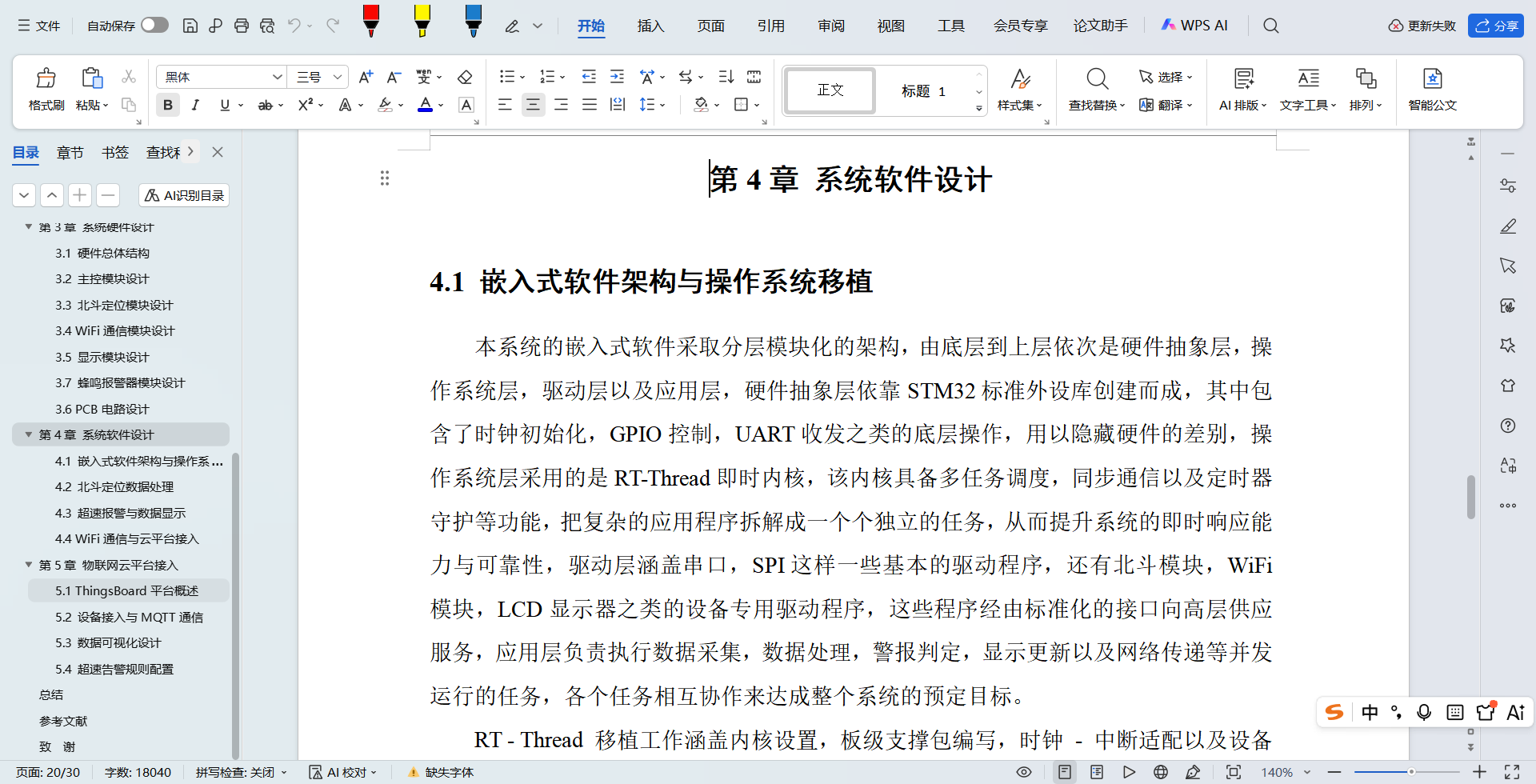Click the Find and Replace magnifier icon
Image resolution: width=1536 pixels, height=784 pixels.
1098,78
